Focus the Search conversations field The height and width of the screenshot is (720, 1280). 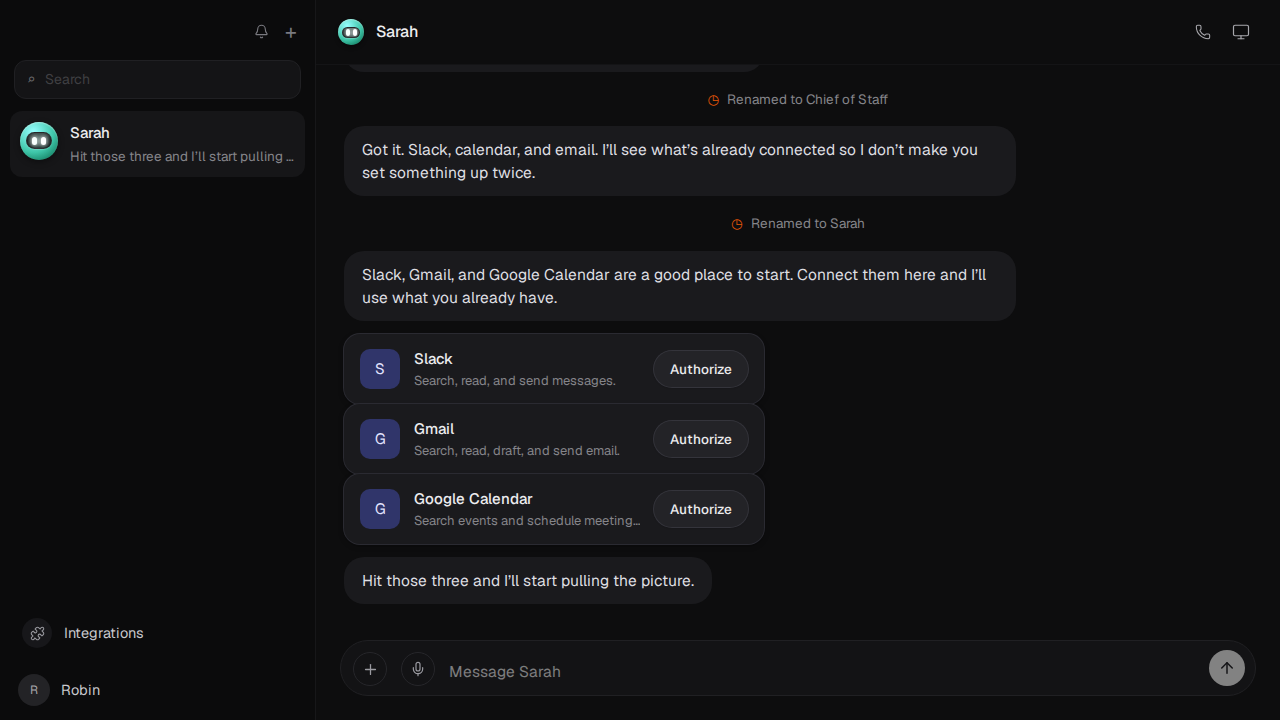(x=157, y=79)
